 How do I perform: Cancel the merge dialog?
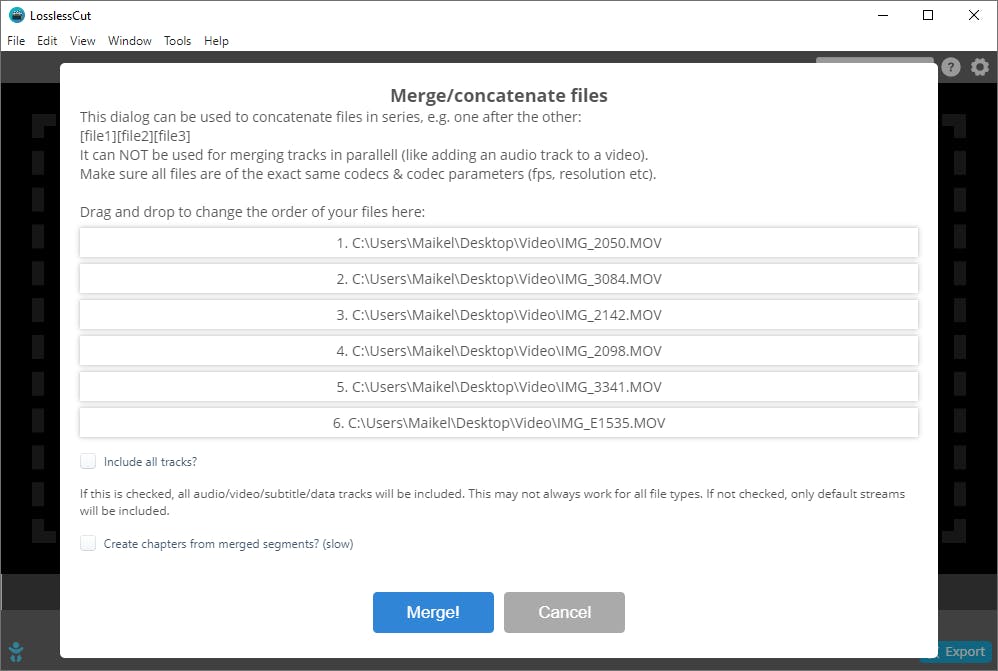point(564,612)
